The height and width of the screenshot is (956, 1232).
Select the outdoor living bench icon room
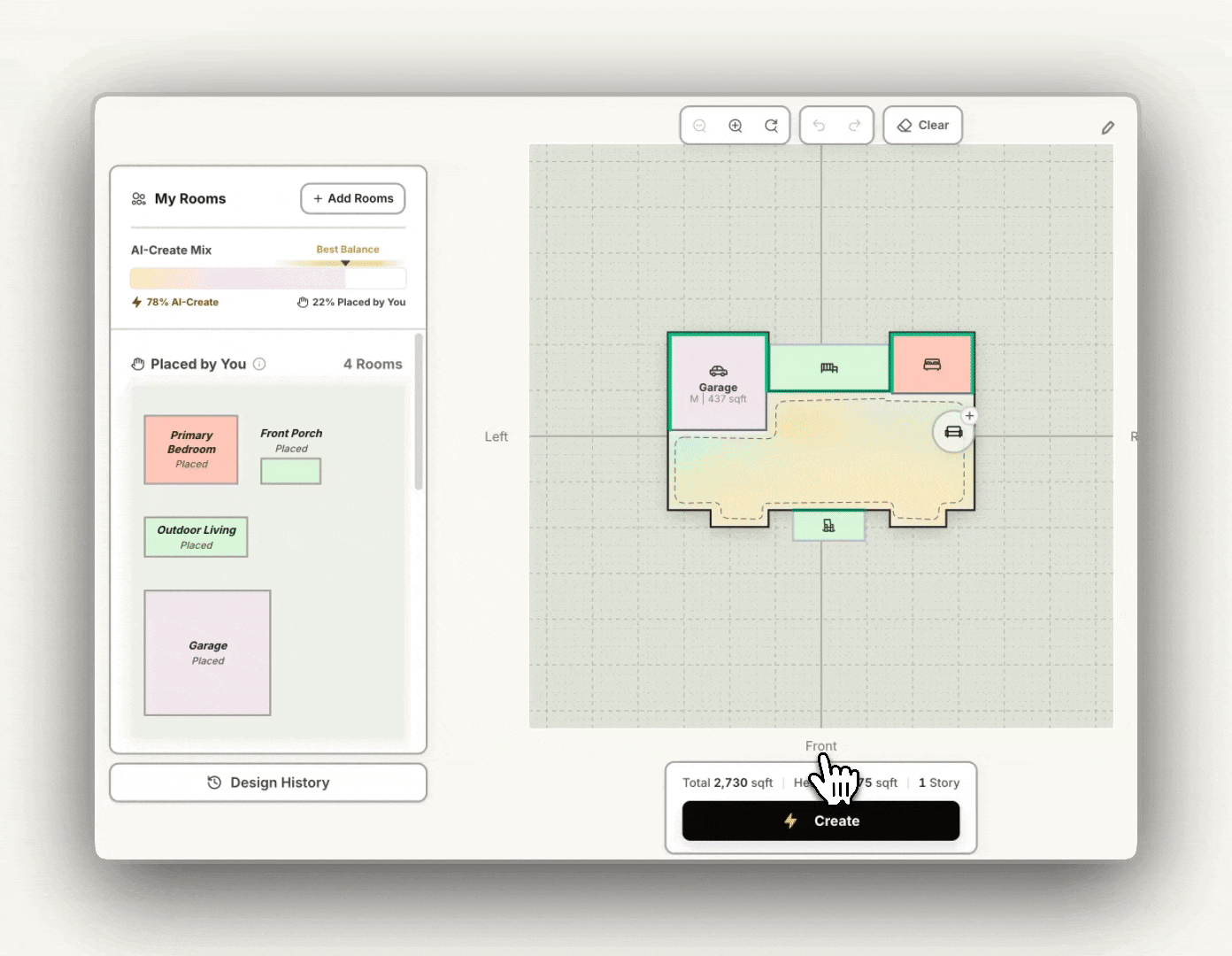[828, 367]
